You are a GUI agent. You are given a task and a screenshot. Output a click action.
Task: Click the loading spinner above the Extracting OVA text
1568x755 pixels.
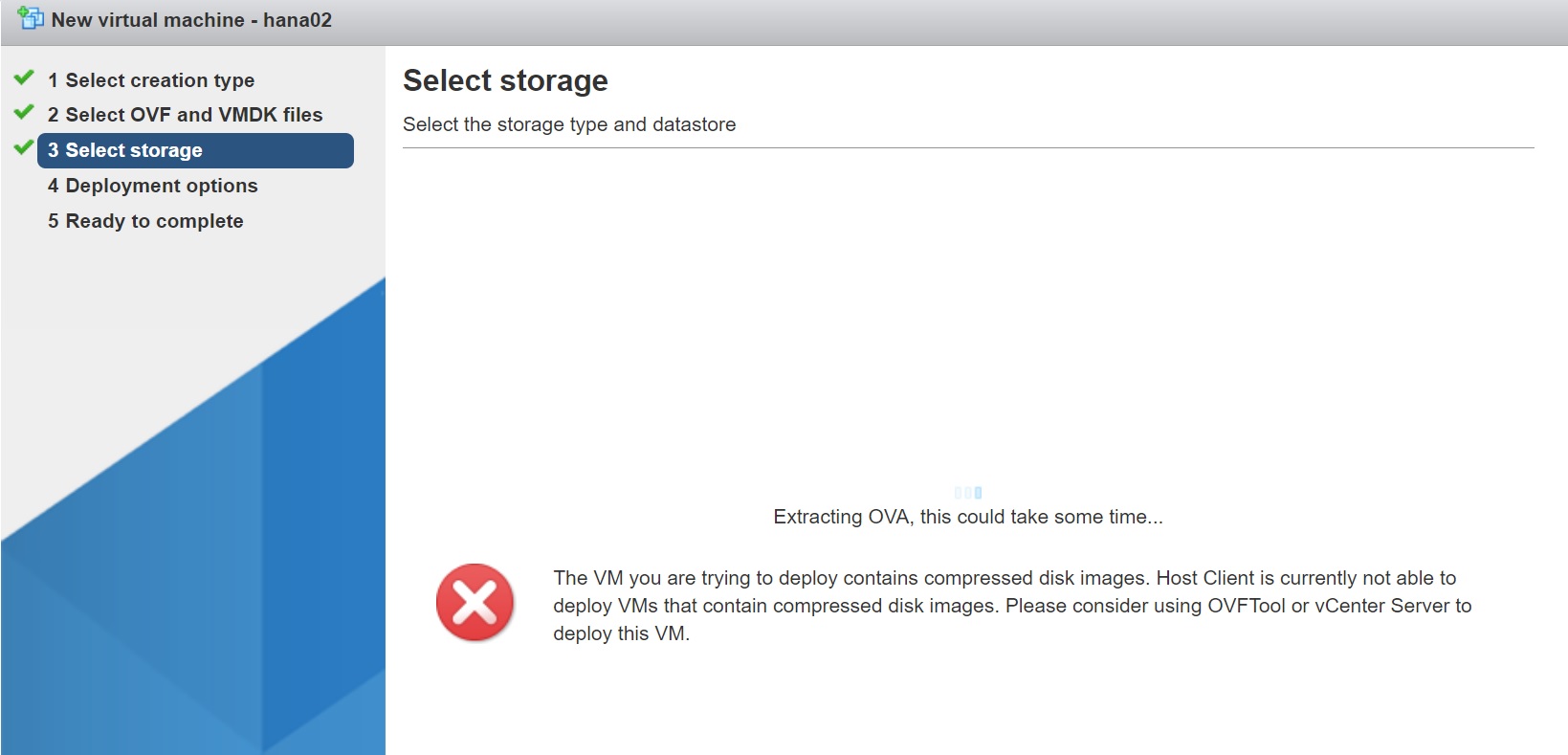968,493
